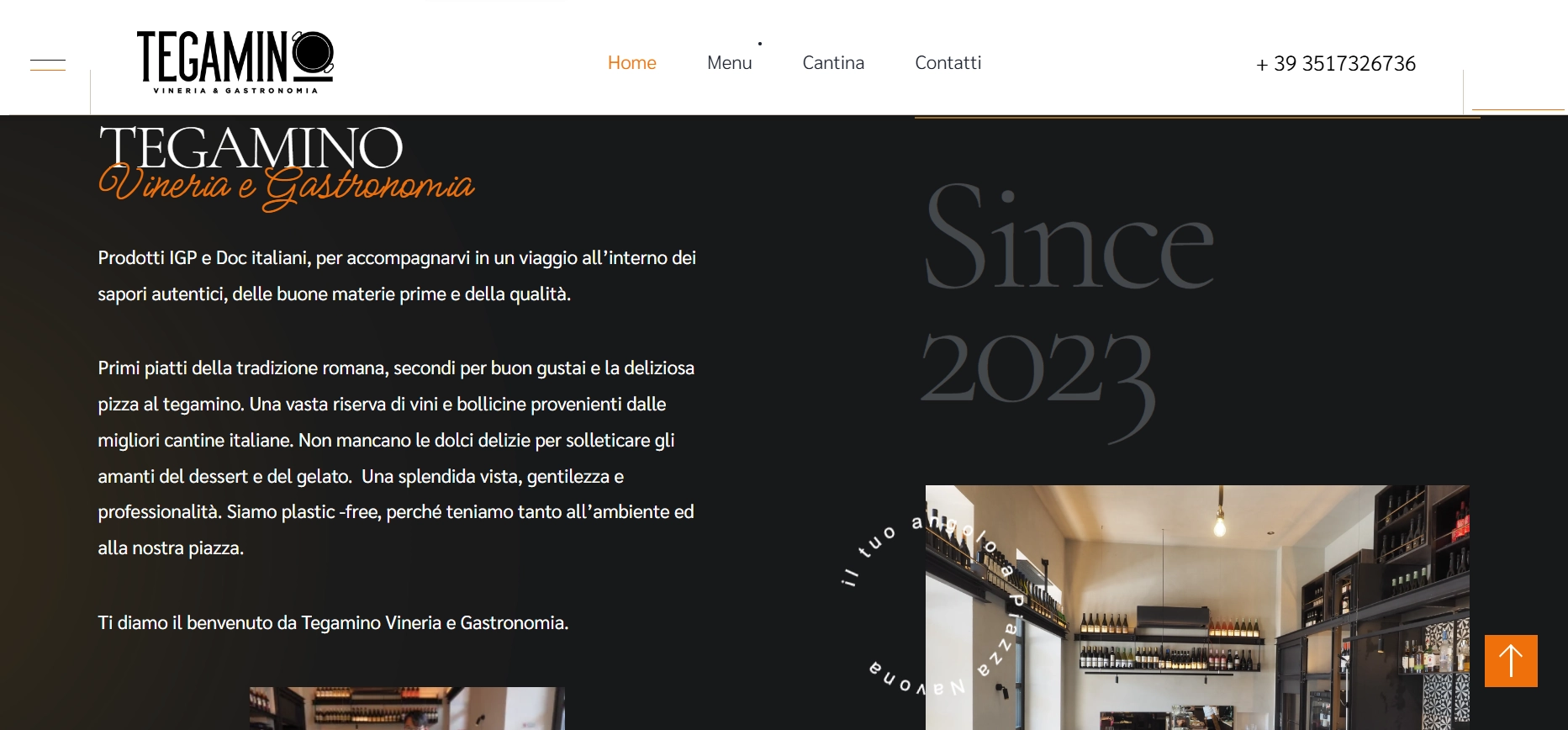Click the large Since 2023 text
The width and height of the screenshot is (1568, 730).
(1068, 309)
